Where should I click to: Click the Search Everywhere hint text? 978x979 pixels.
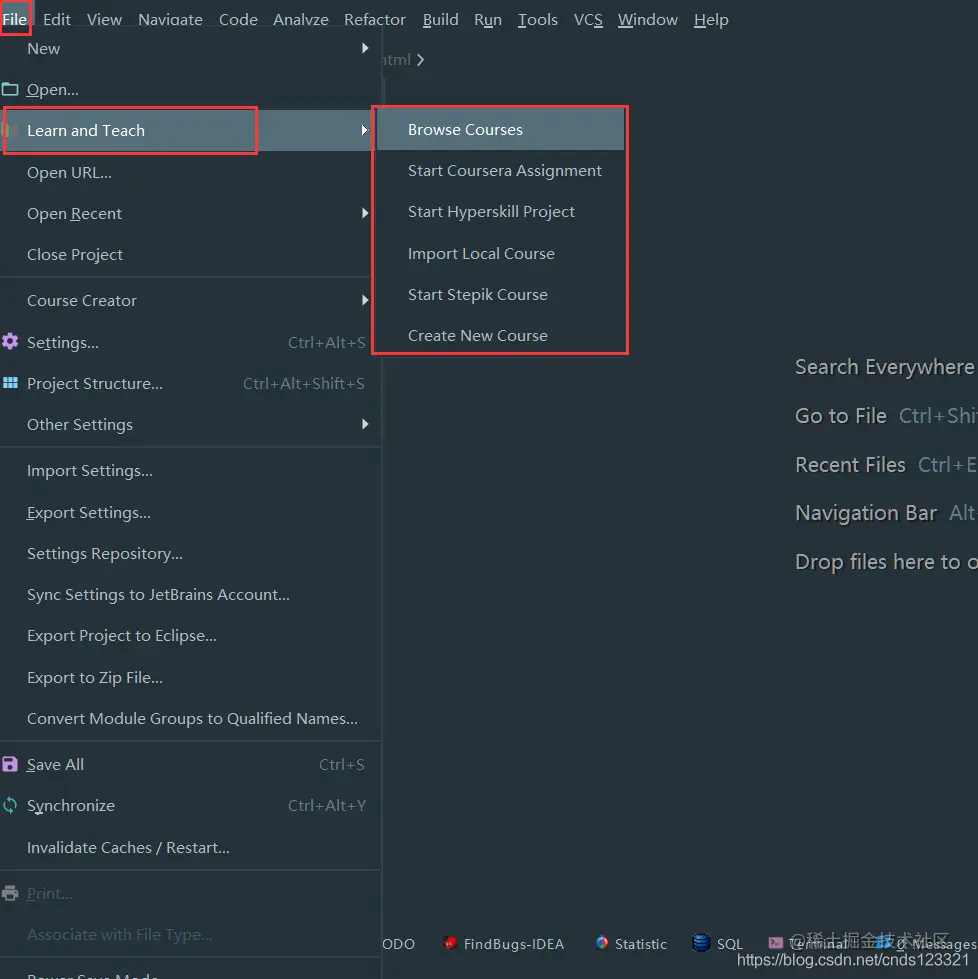(885, 367)
